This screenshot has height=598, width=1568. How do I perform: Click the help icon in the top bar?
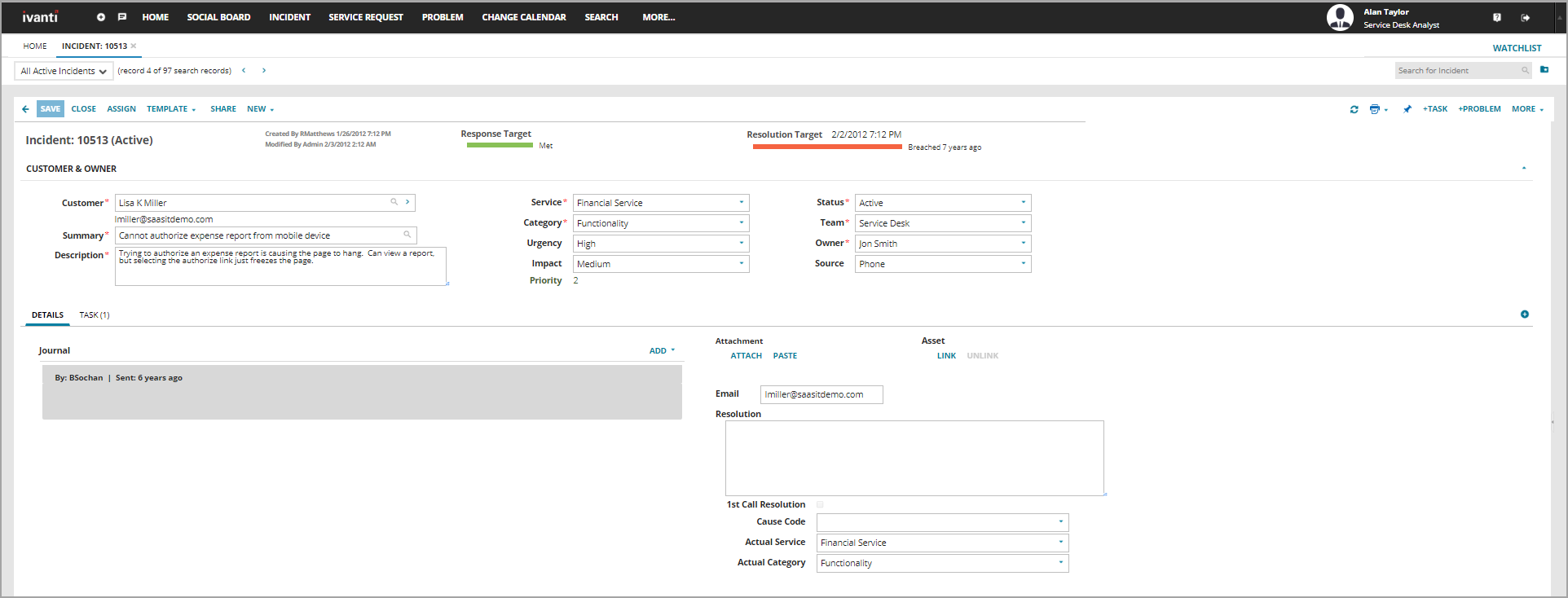[1496, 17]
